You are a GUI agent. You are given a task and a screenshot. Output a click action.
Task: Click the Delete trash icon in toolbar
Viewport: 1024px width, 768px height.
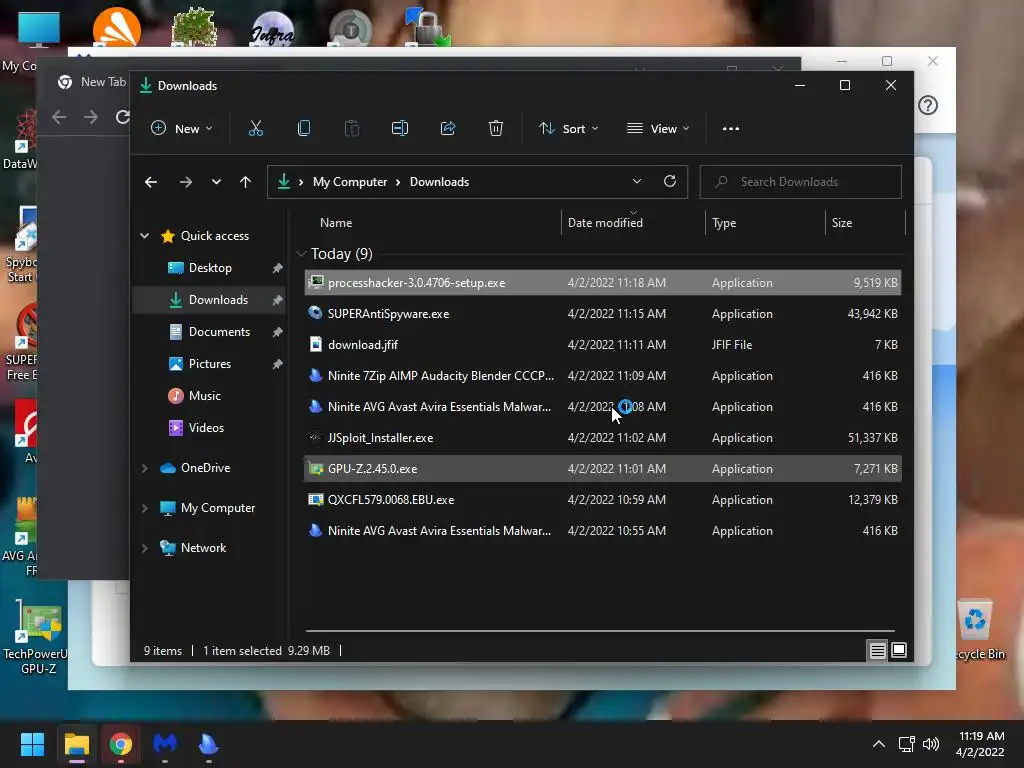496,129
